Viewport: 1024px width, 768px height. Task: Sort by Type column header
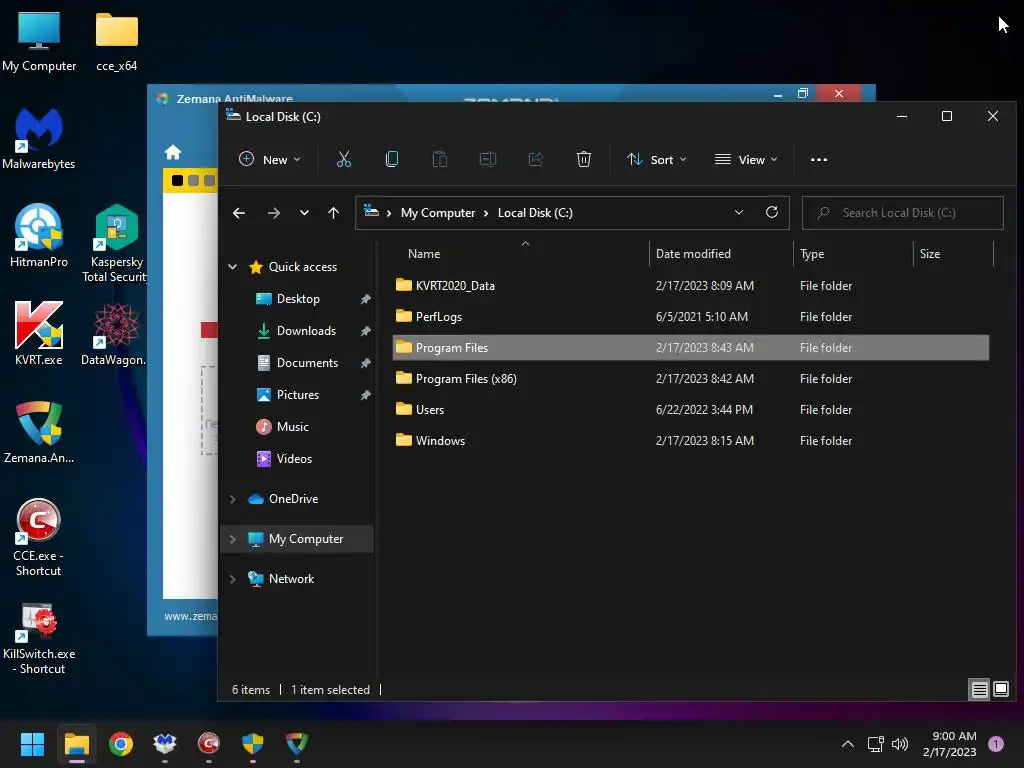(812, 254)
